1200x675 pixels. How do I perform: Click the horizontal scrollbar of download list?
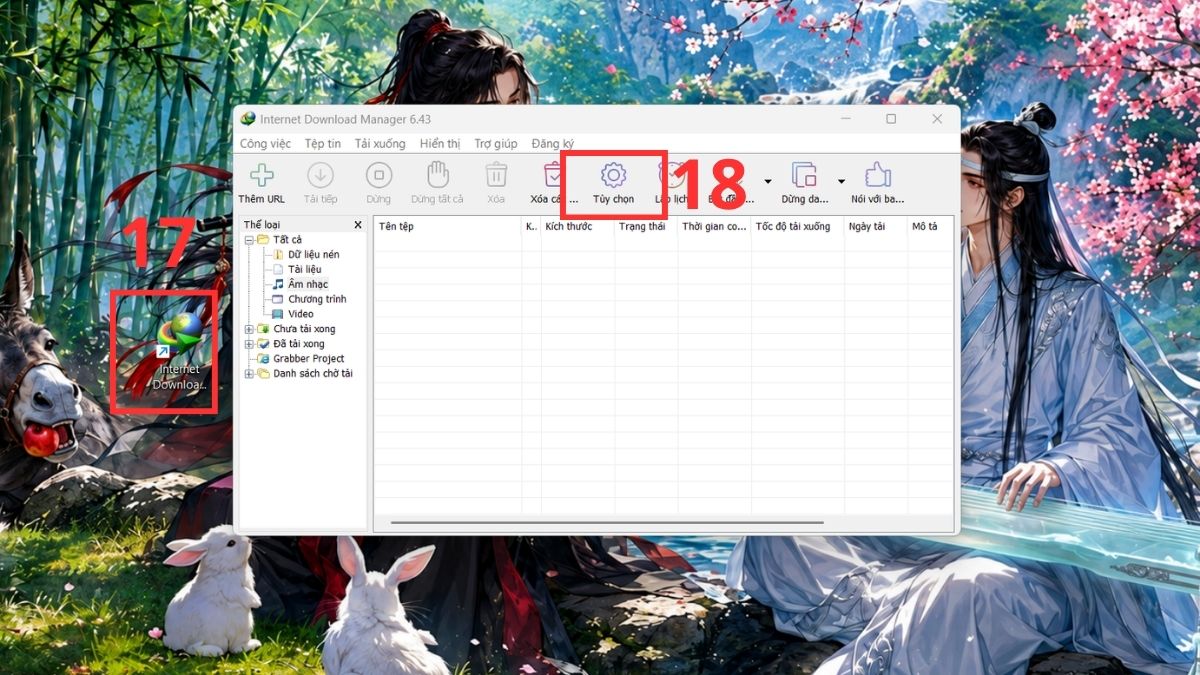607,523
